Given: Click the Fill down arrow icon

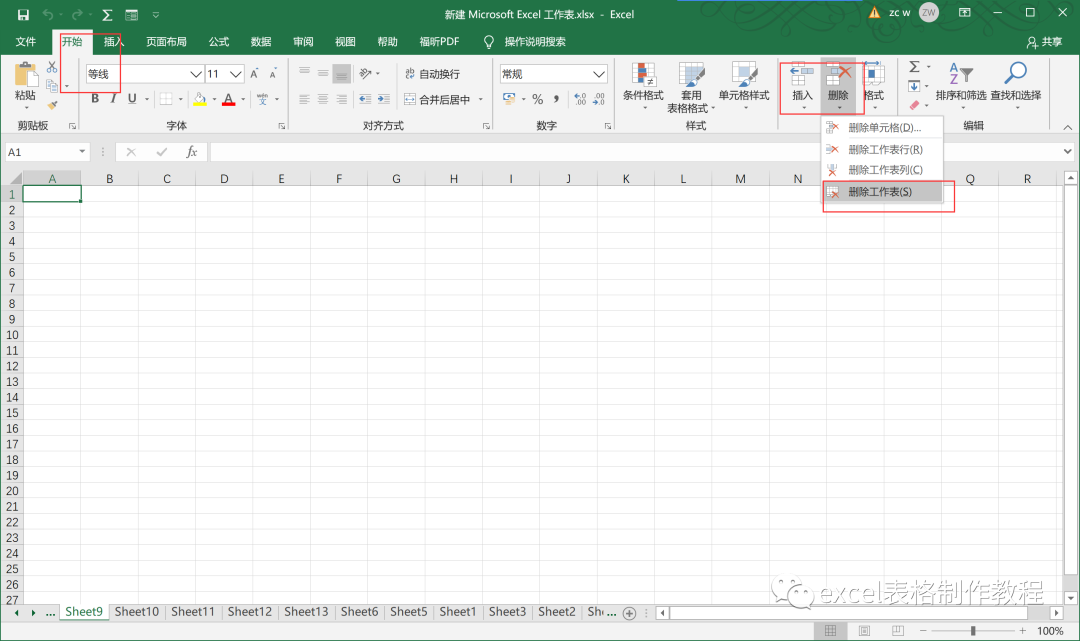Looking at the screenshot, I should click(x=914, y=86).
